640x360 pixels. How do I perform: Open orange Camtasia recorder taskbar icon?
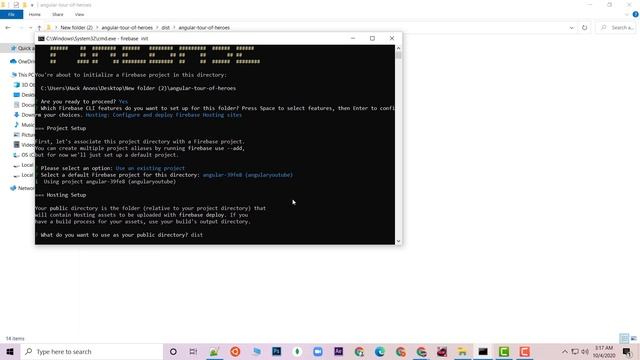point(524,351)
